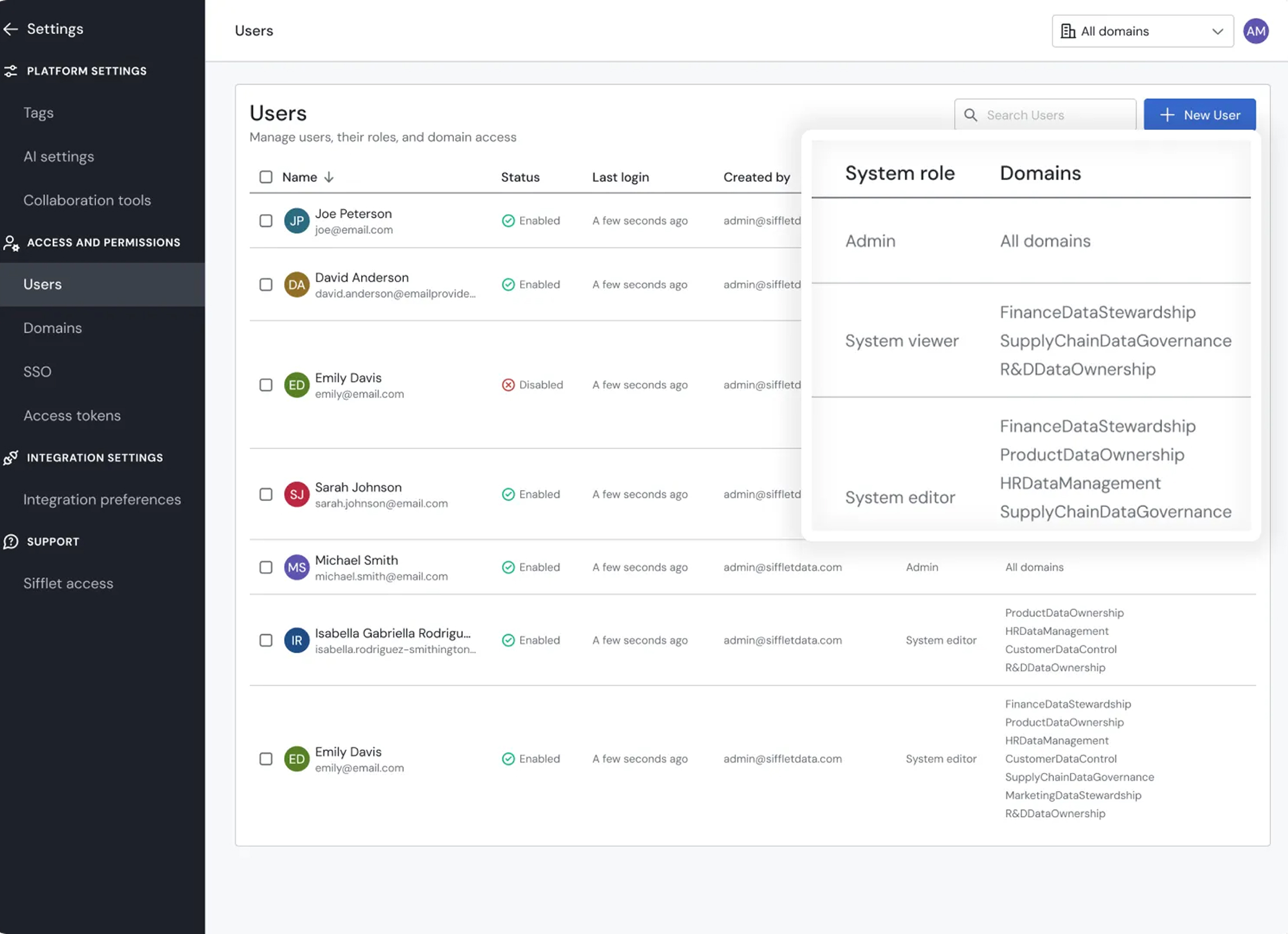This screenshot has width=1288, height=934.
Task: Click the back arrow next to Settings
Action: pyautogui.click(x=11, y=29)
